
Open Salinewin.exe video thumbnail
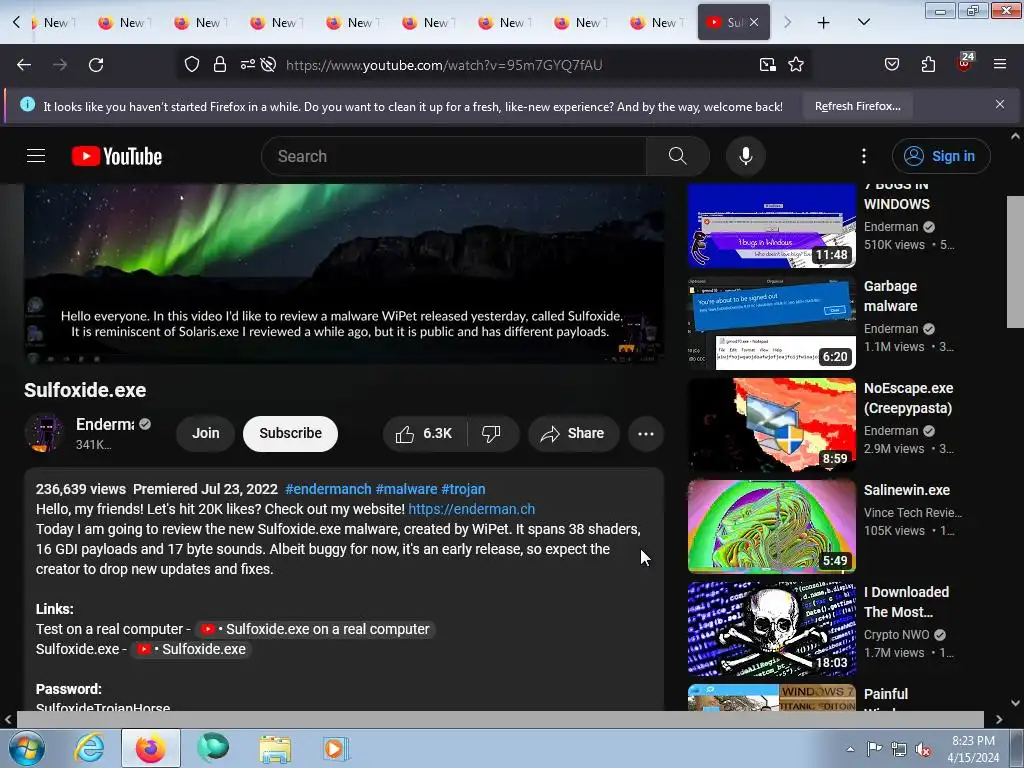click(x=771, y=527)
